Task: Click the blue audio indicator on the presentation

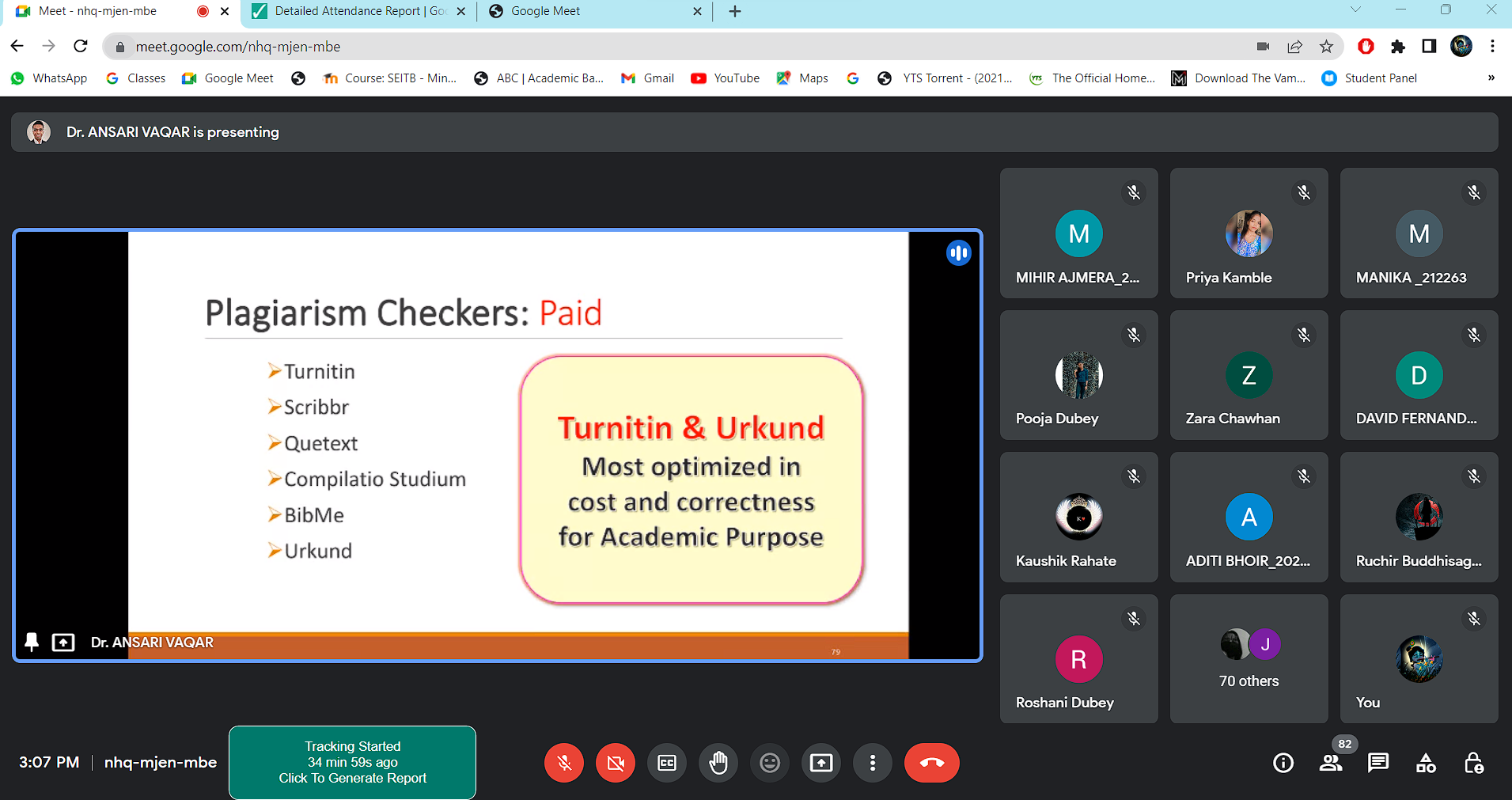Action: (x=959, y=253)
